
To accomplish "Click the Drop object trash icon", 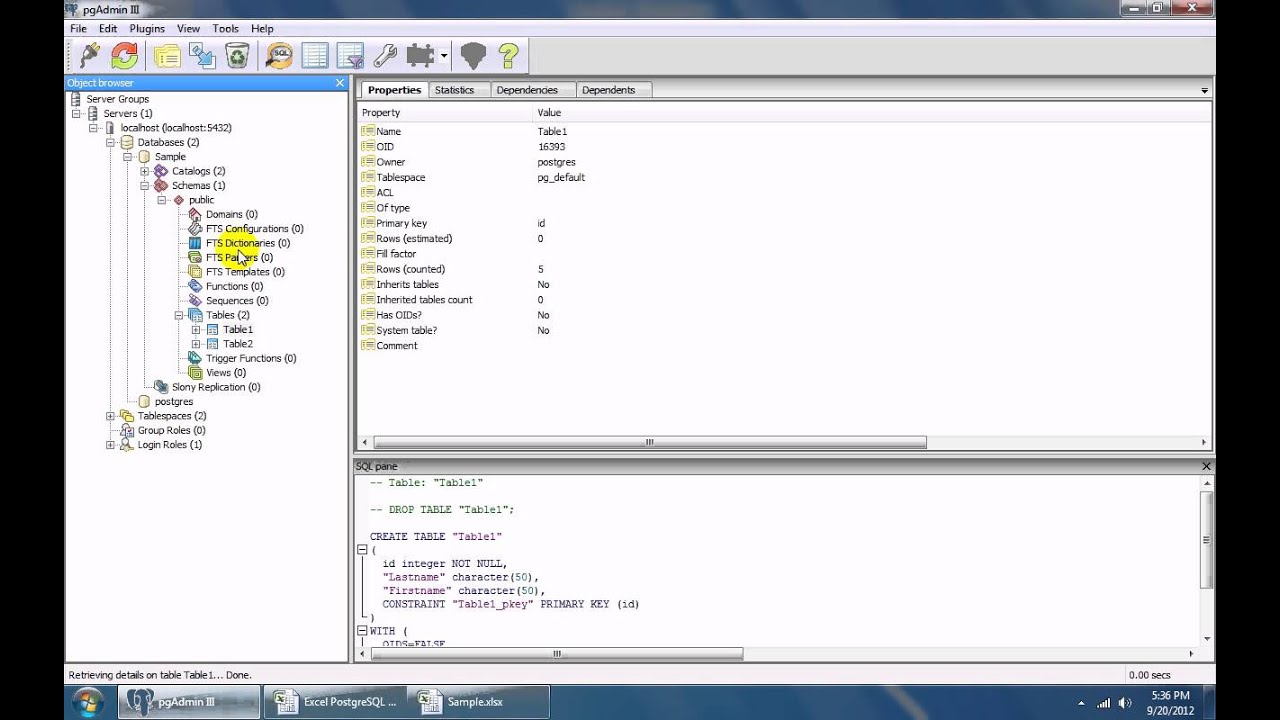I will pos(237,56).
